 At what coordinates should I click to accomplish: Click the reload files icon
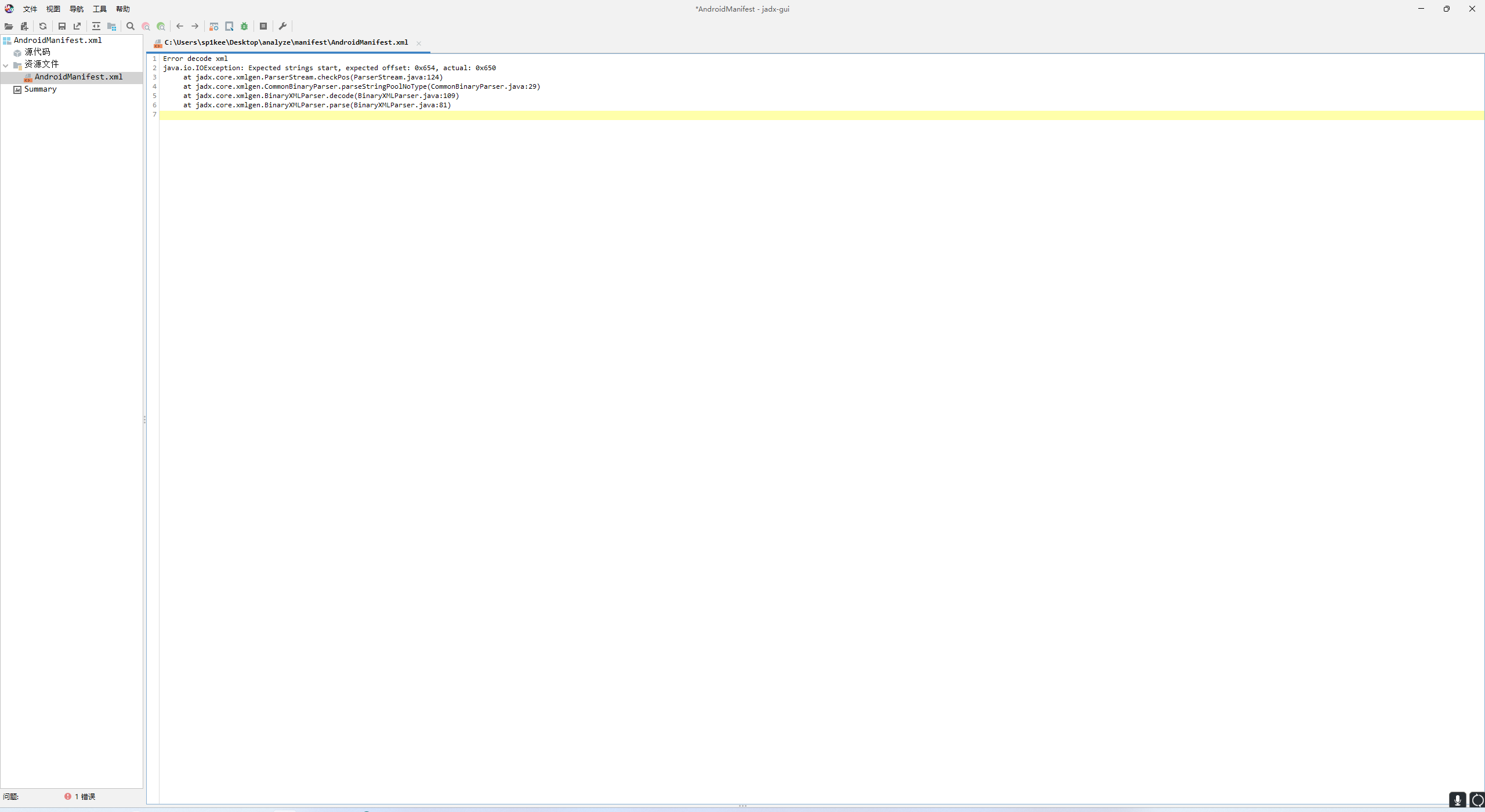(x=43, y=26)
